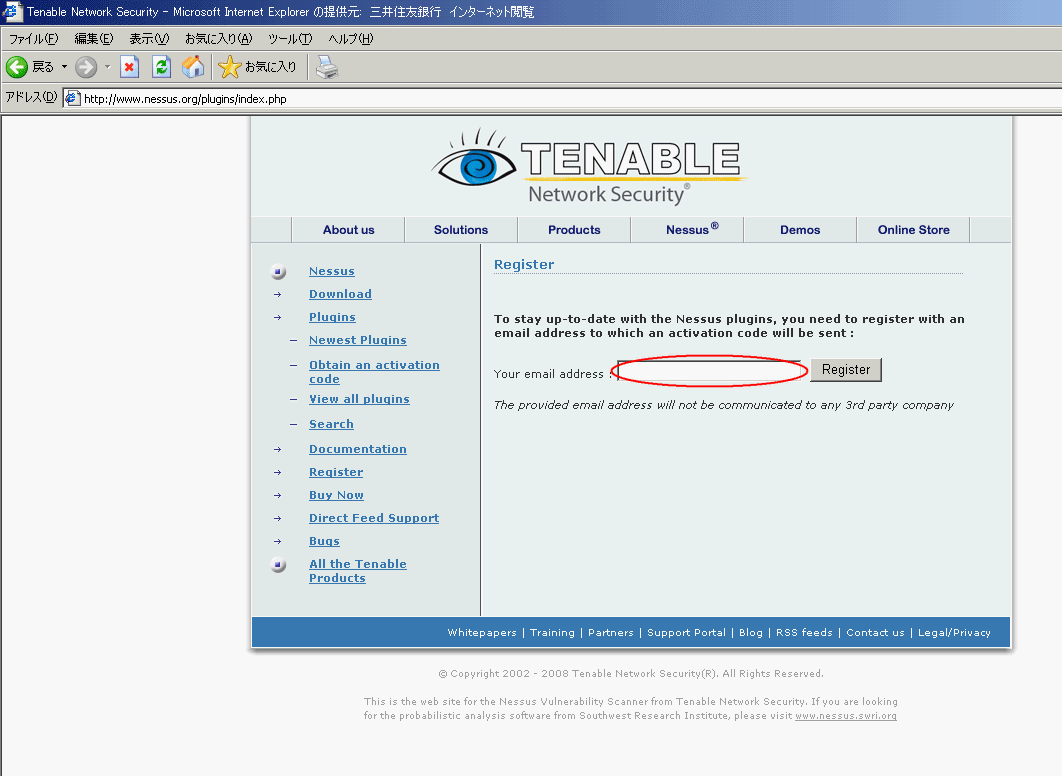Click the Home icon in toolbar
This screenshot has width=1062, height=776.
pyautogui.click(x=193, y=67)
